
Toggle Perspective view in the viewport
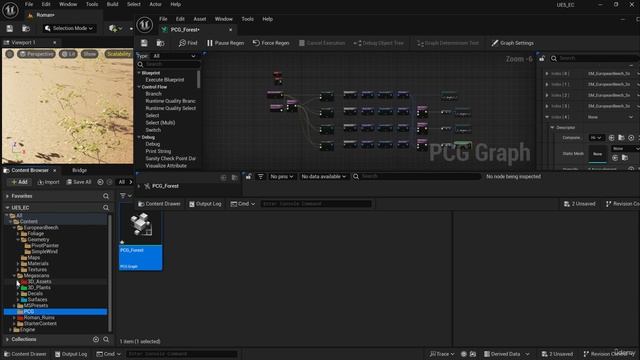[36, 54]
